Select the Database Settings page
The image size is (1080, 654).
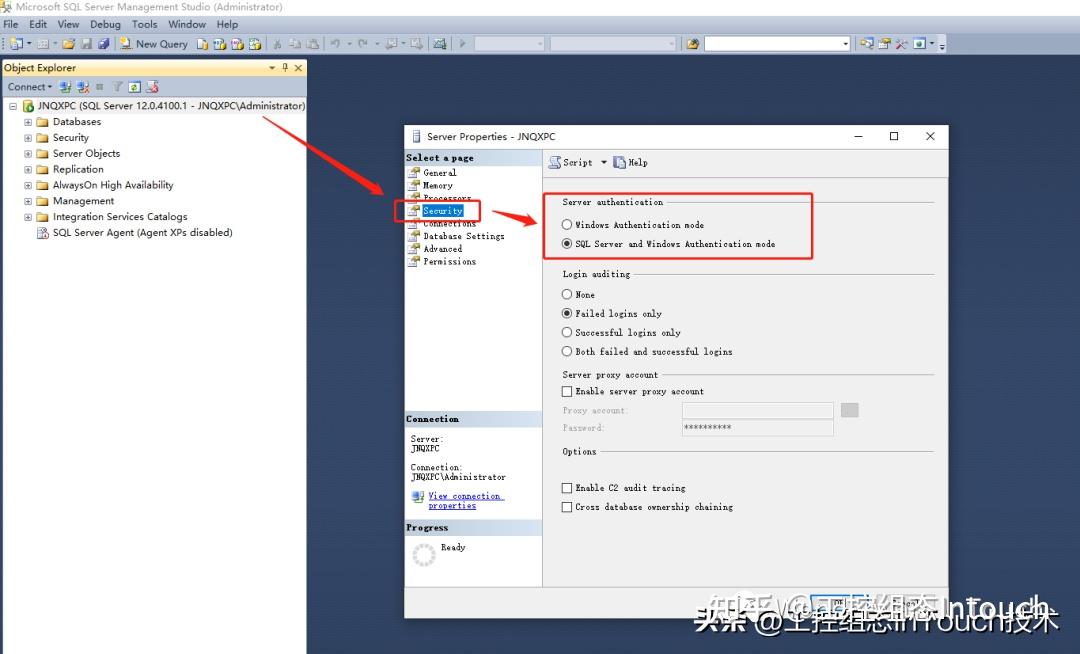coord(464,236)
